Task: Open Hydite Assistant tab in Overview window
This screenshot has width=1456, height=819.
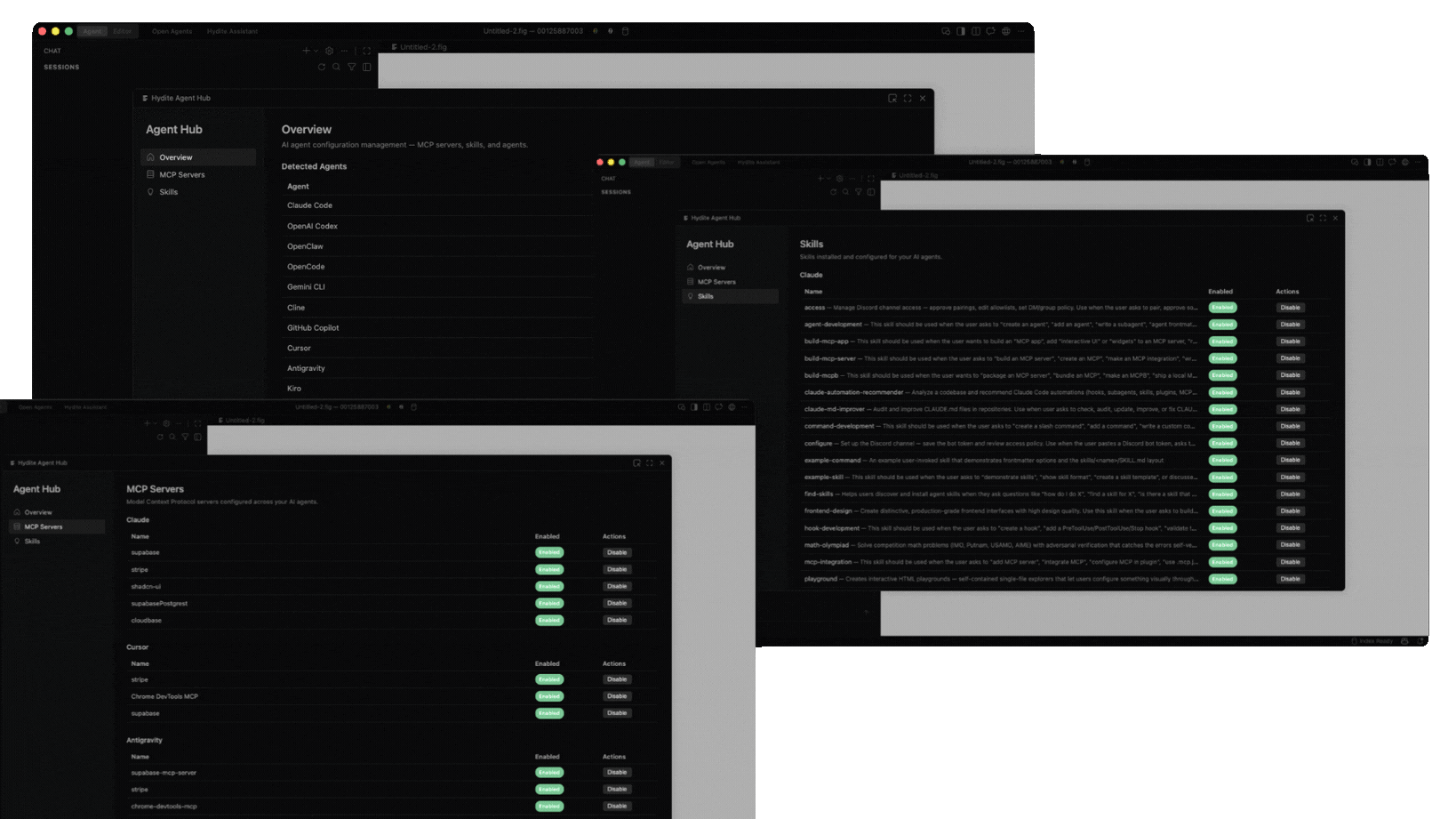Action: point(232,31)
